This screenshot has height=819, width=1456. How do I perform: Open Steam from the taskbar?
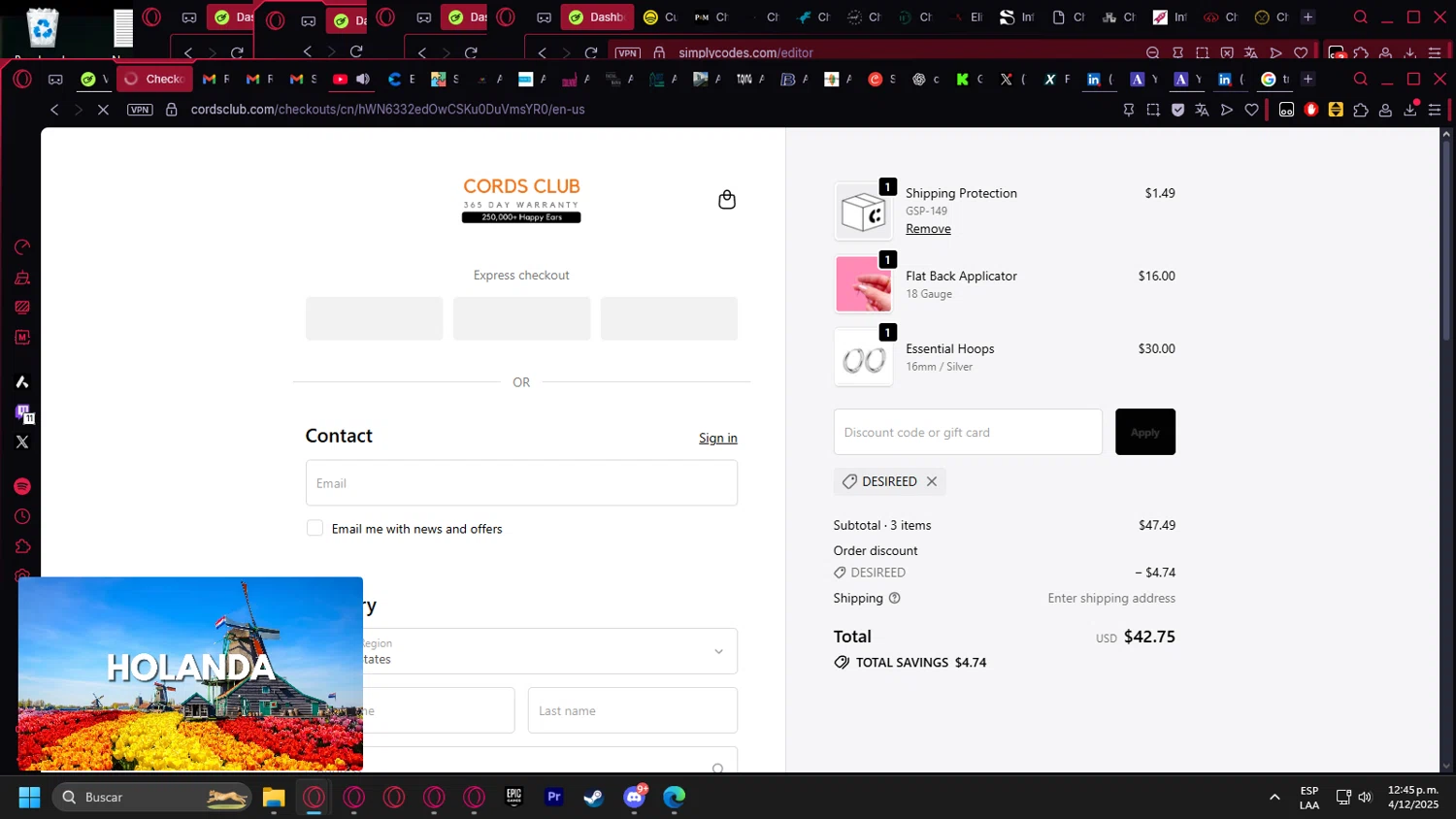(x=593, y=797)
